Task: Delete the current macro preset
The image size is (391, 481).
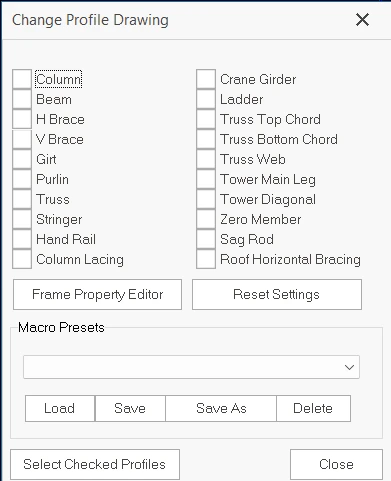Action: [313, 408]
